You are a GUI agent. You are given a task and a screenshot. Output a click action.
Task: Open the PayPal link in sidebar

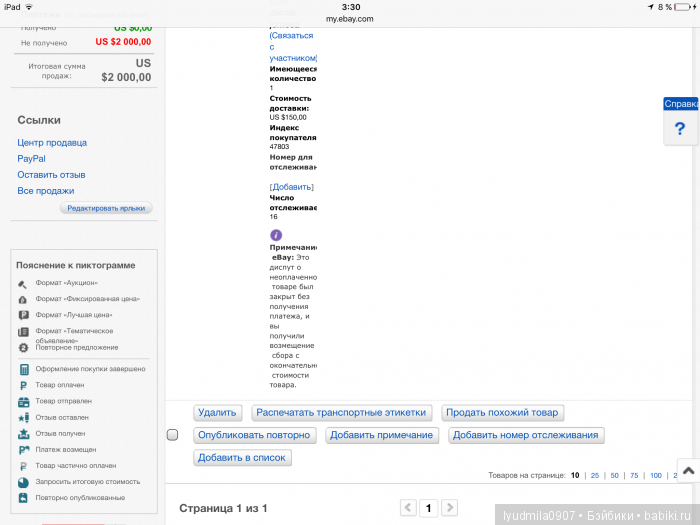tap(31, 158)
